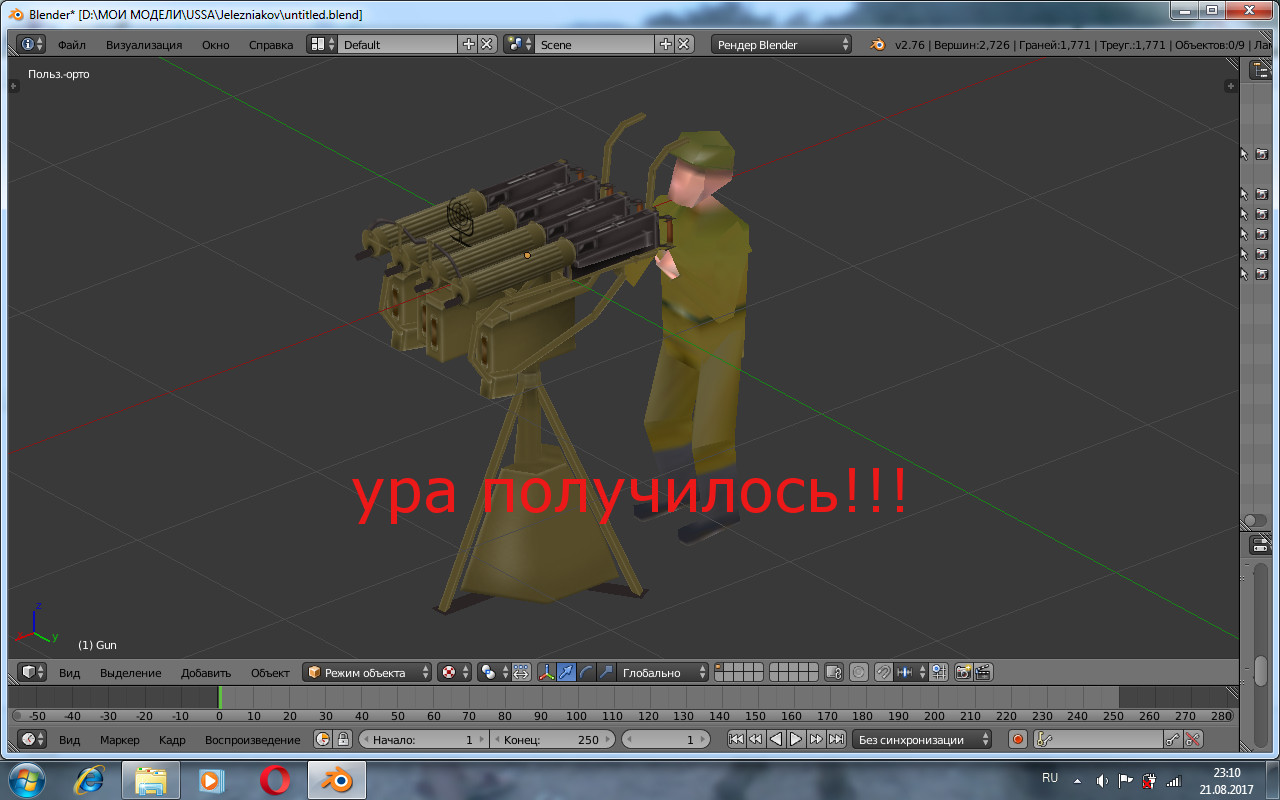The width and height of the screenshot is (1280, 800).
Task: Add a new screen layout
Action: 468,44
